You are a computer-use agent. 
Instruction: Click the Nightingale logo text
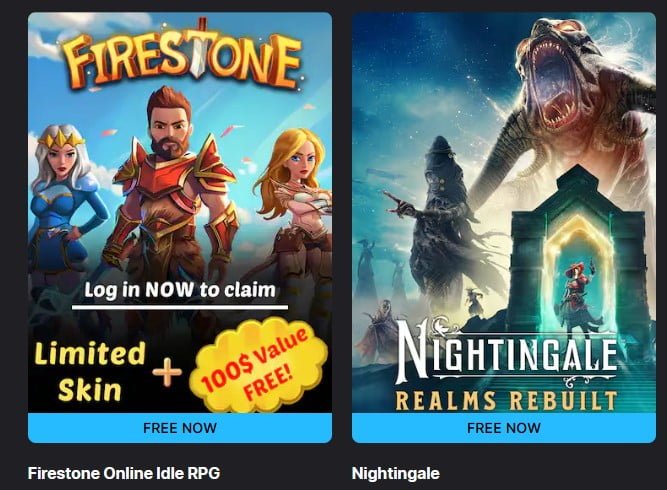click(506, 353)
